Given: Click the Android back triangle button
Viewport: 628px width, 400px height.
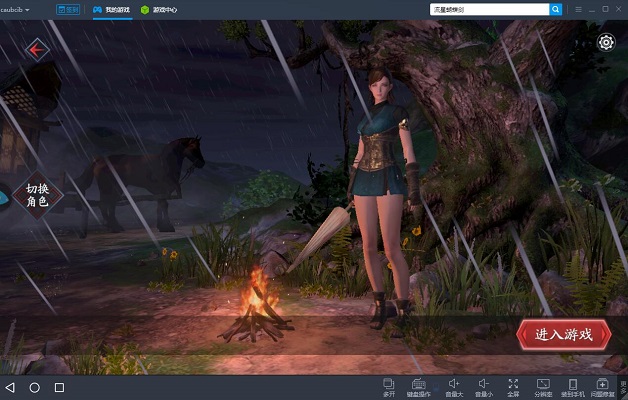Looking at the screenshot, I should coord(10,387).
